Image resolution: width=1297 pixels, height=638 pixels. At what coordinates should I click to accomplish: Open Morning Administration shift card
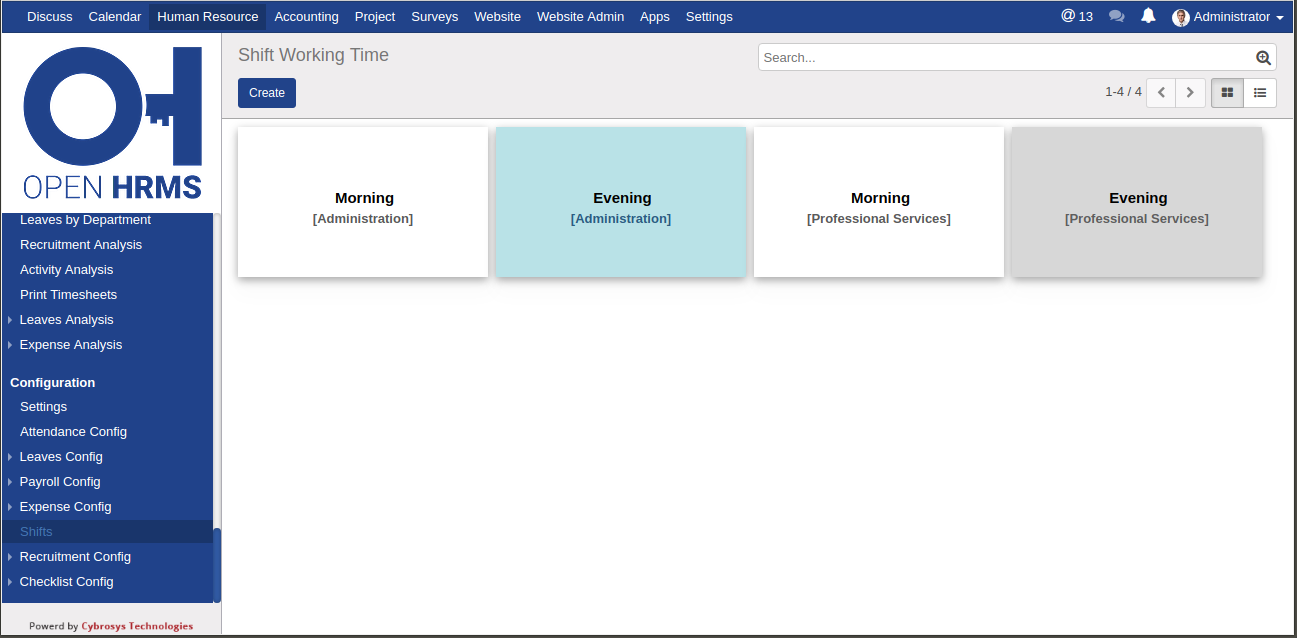click(363, 202)
